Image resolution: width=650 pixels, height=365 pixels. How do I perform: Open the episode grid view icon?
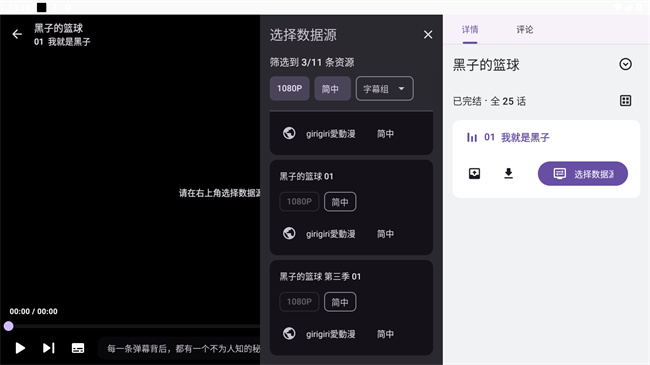click(626, 101)
